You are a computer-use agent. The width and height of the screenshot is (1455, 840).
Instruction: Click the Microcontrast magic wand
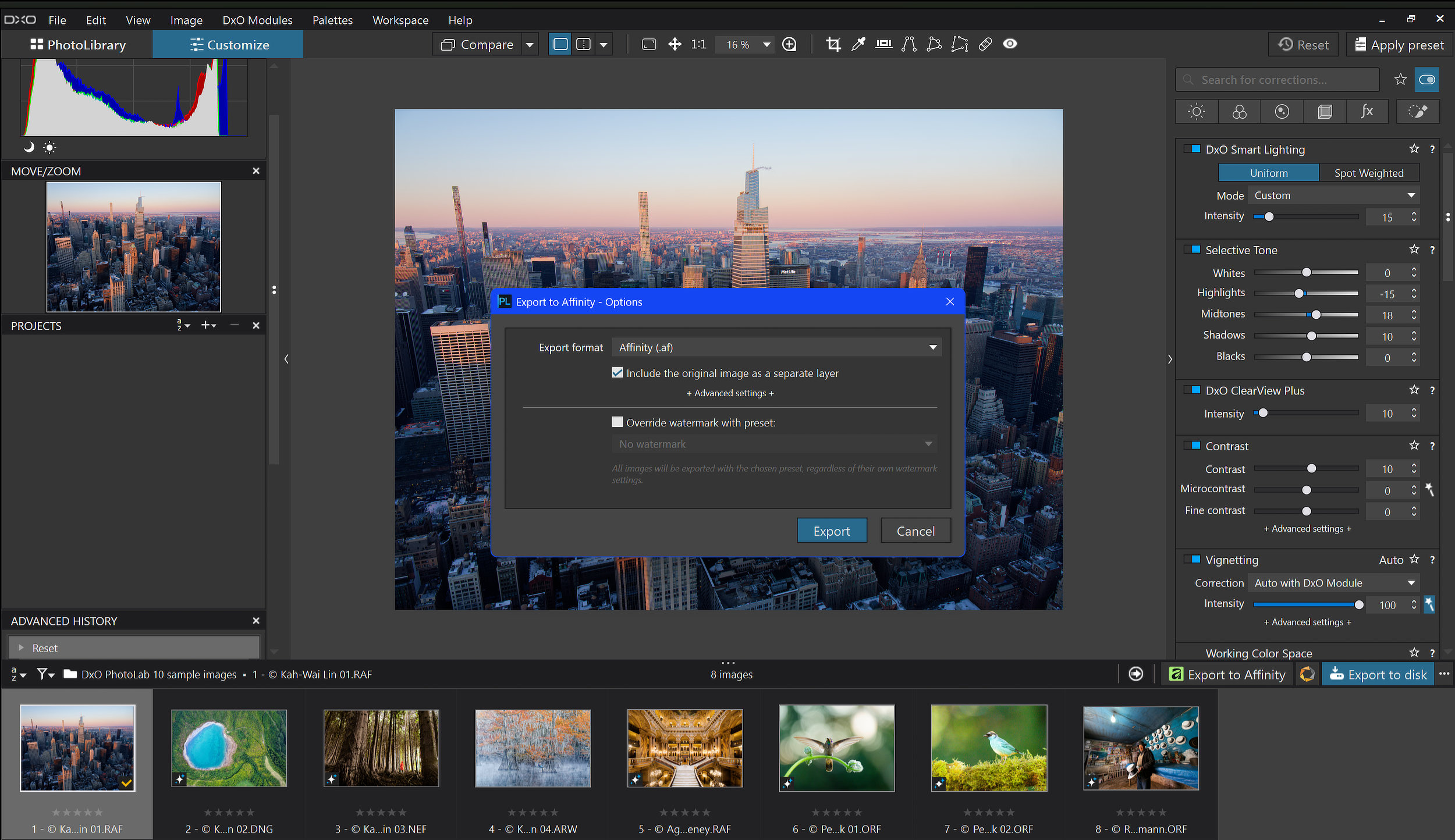point(1429,490)
